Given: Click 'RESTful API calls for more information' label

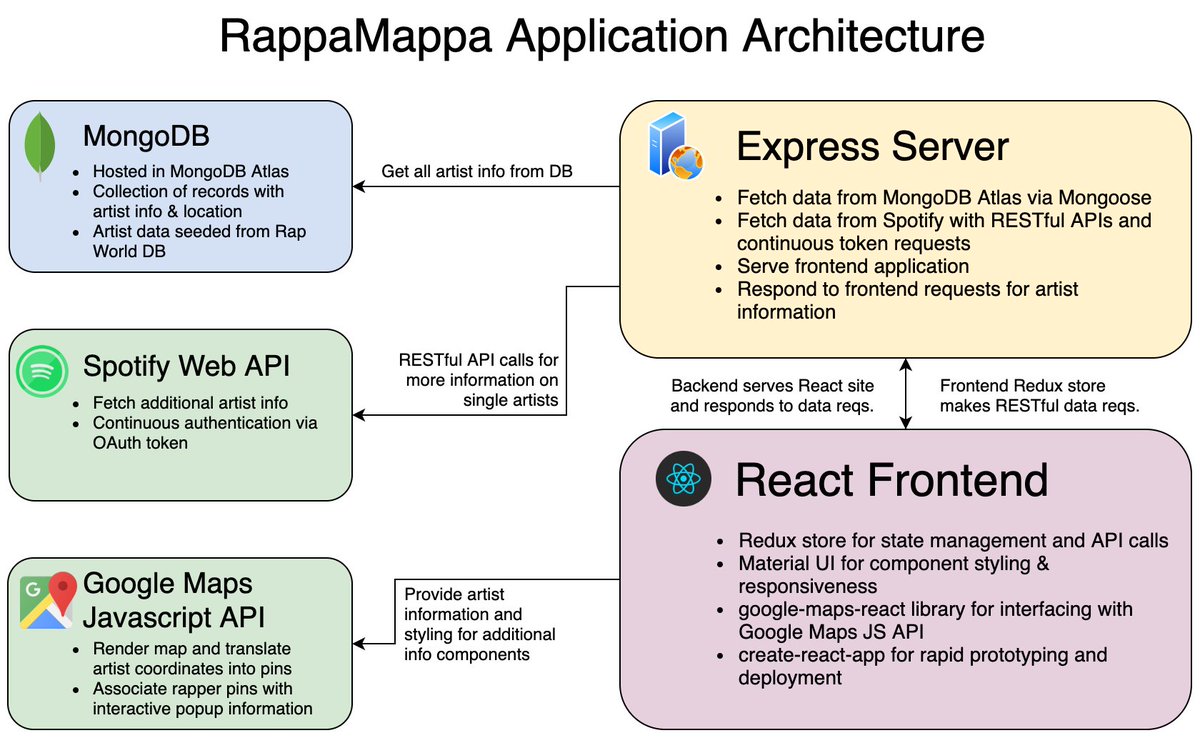Looking at the screenshot, I should pos(478,380).
